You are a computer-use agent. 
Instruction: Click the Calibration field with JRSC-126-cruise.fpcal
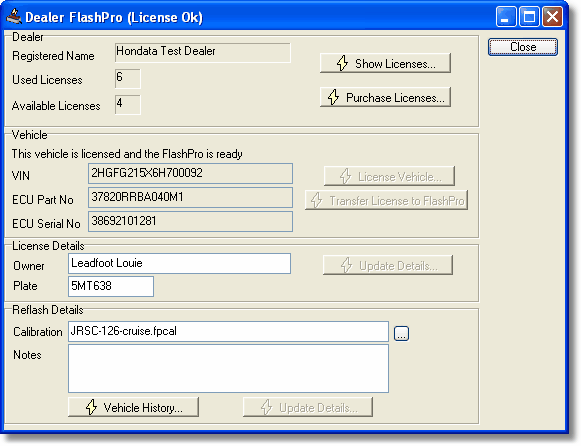pos(228,332)
